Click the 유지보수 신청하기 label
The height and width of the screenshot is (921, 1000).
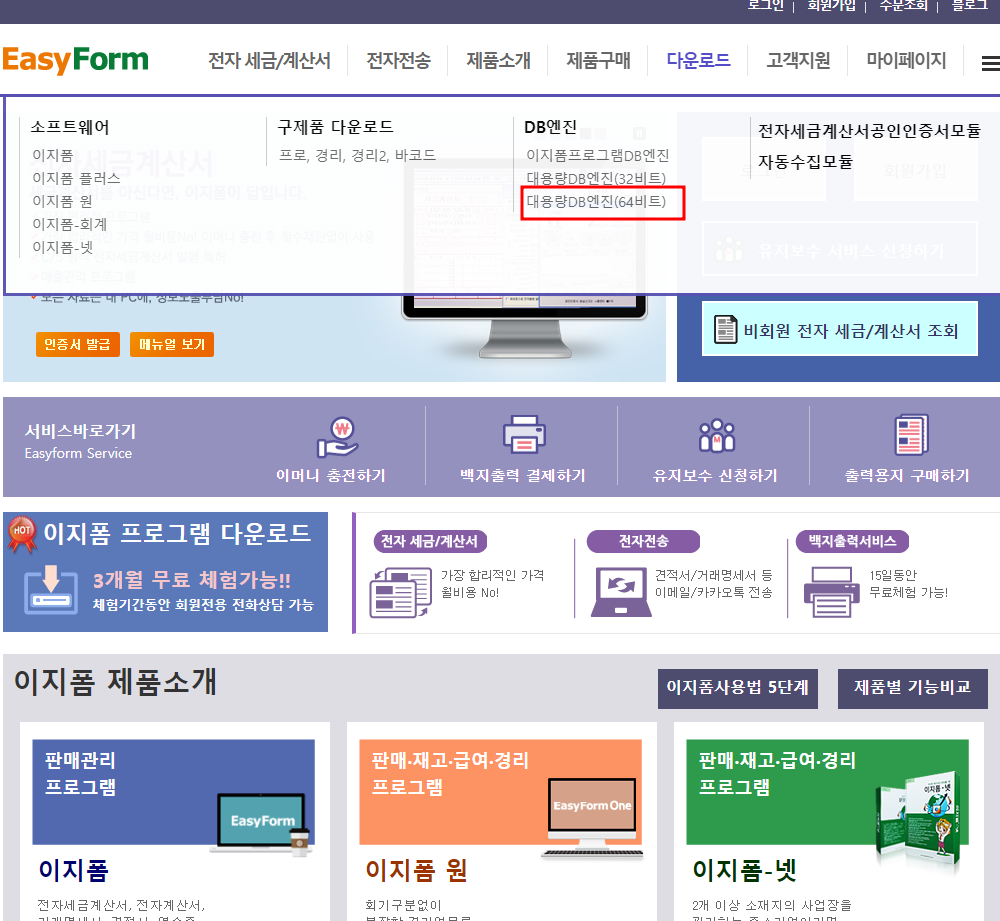(x=716, y=476)
